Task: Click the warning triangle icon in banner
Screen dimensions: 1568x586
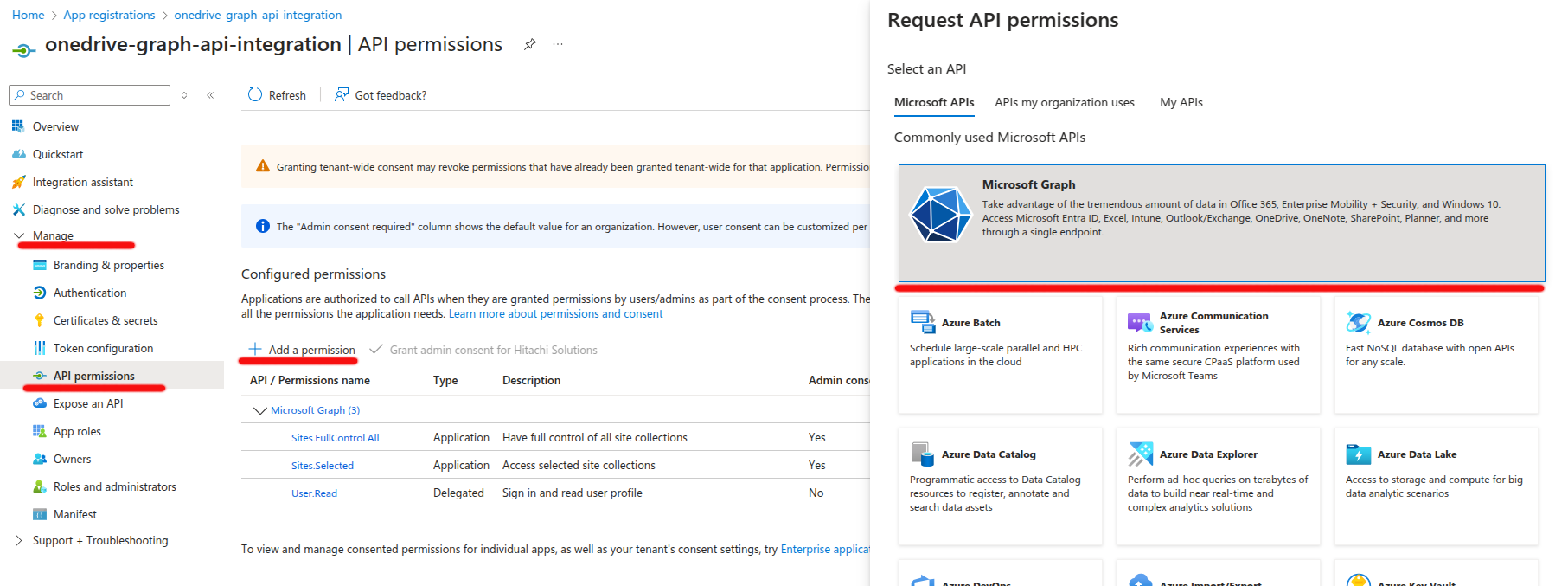Action: tap(263, 166)
